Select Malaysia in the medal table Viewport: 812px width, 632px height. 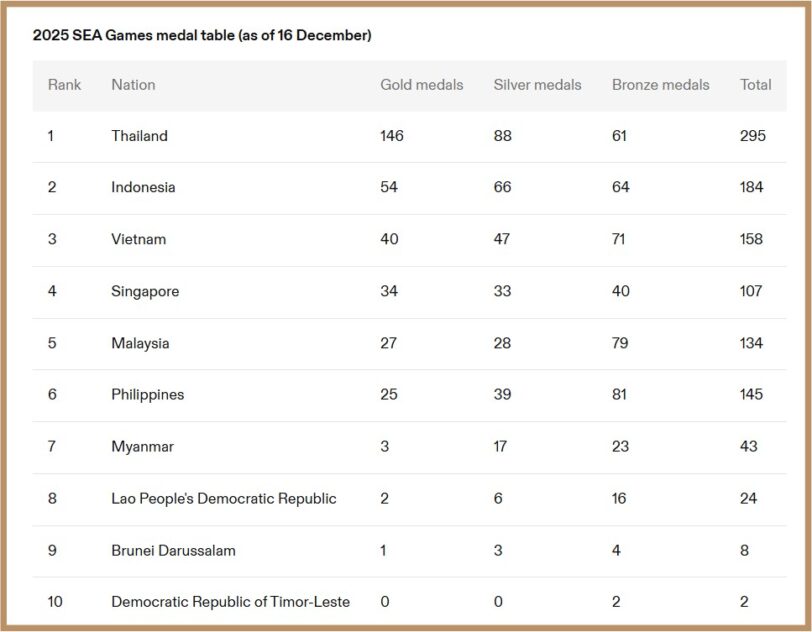click(x=140, y=343)
